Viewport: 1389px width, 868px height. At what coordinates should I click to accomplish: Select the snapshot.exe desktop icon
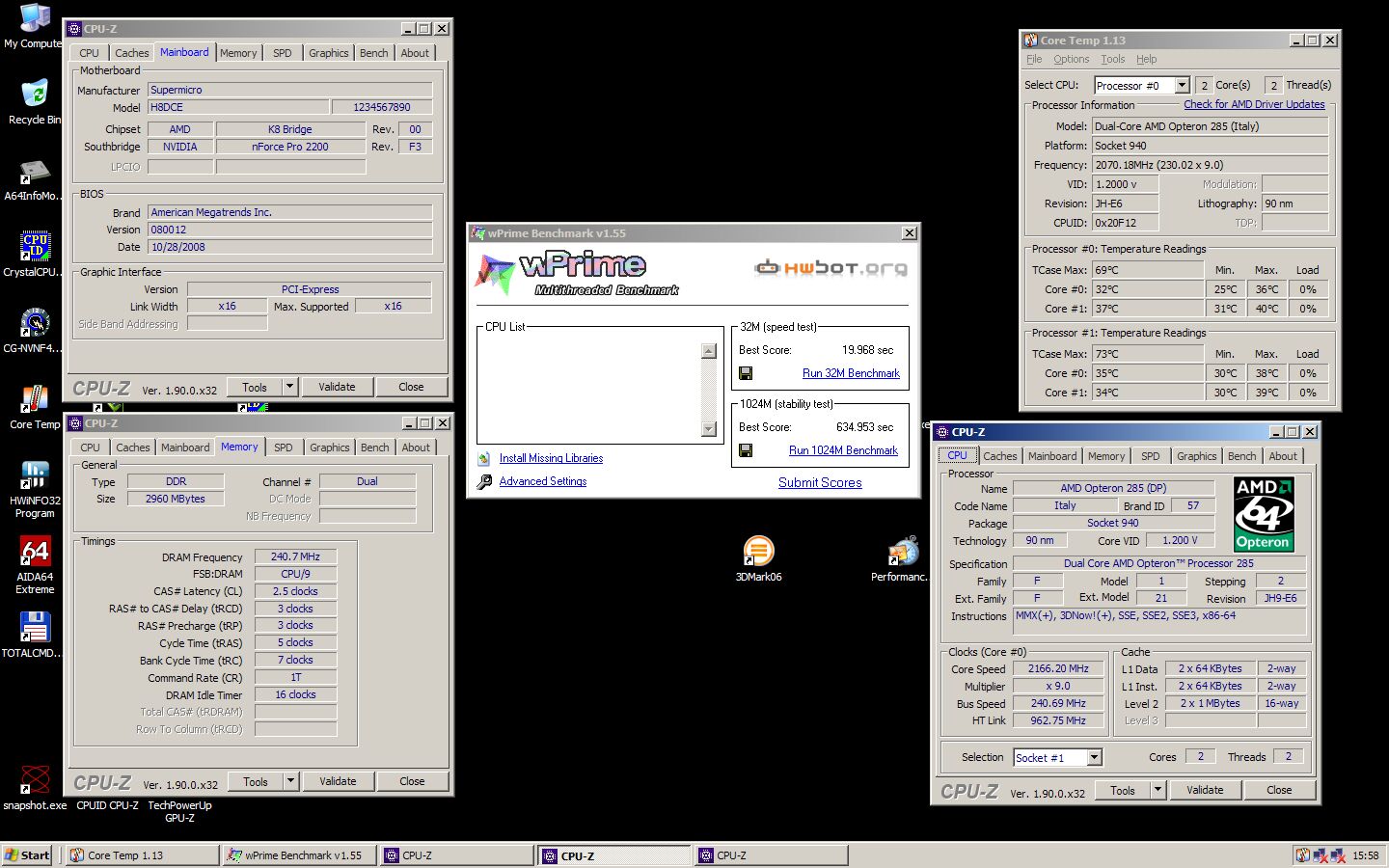[x=35, y=780]
